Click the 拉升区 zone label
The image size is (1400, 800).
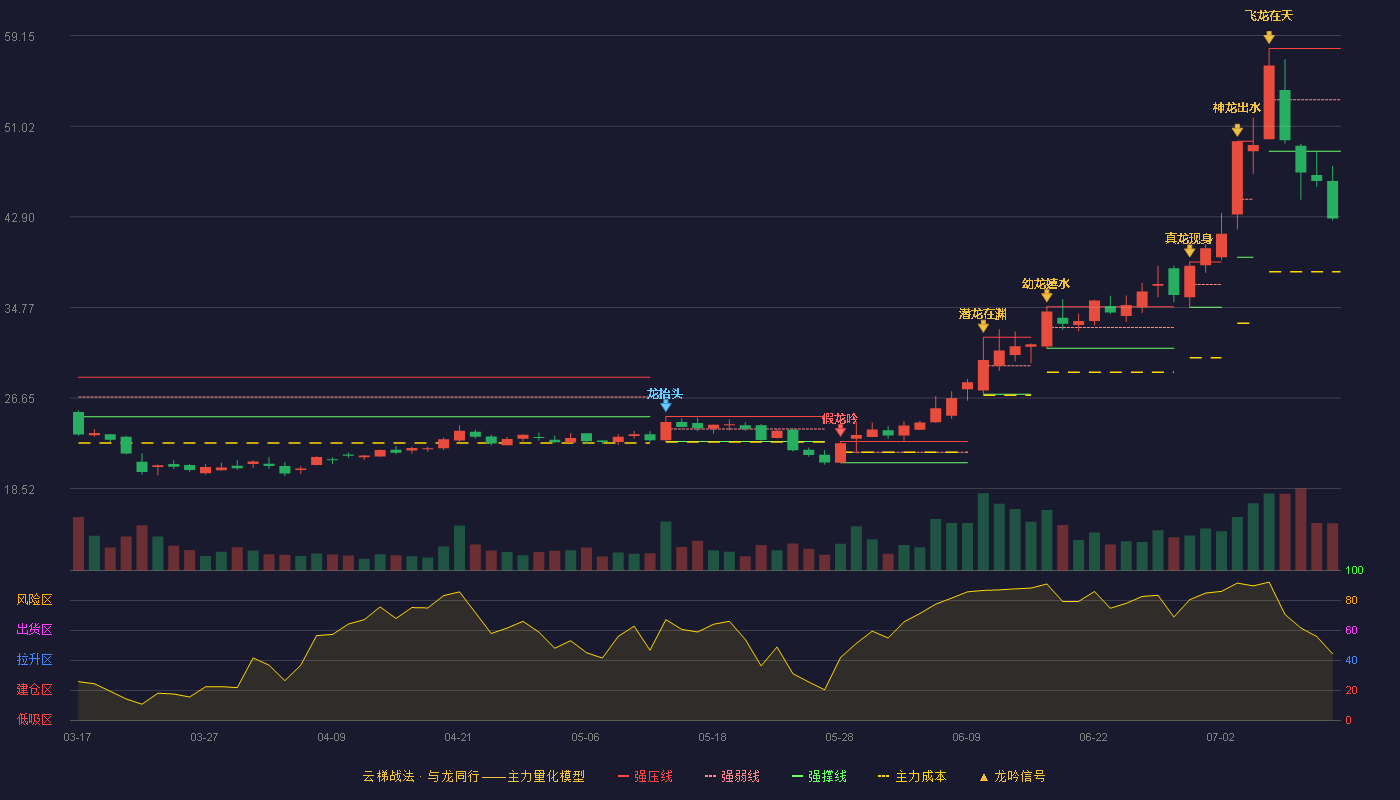pos(35,660)
